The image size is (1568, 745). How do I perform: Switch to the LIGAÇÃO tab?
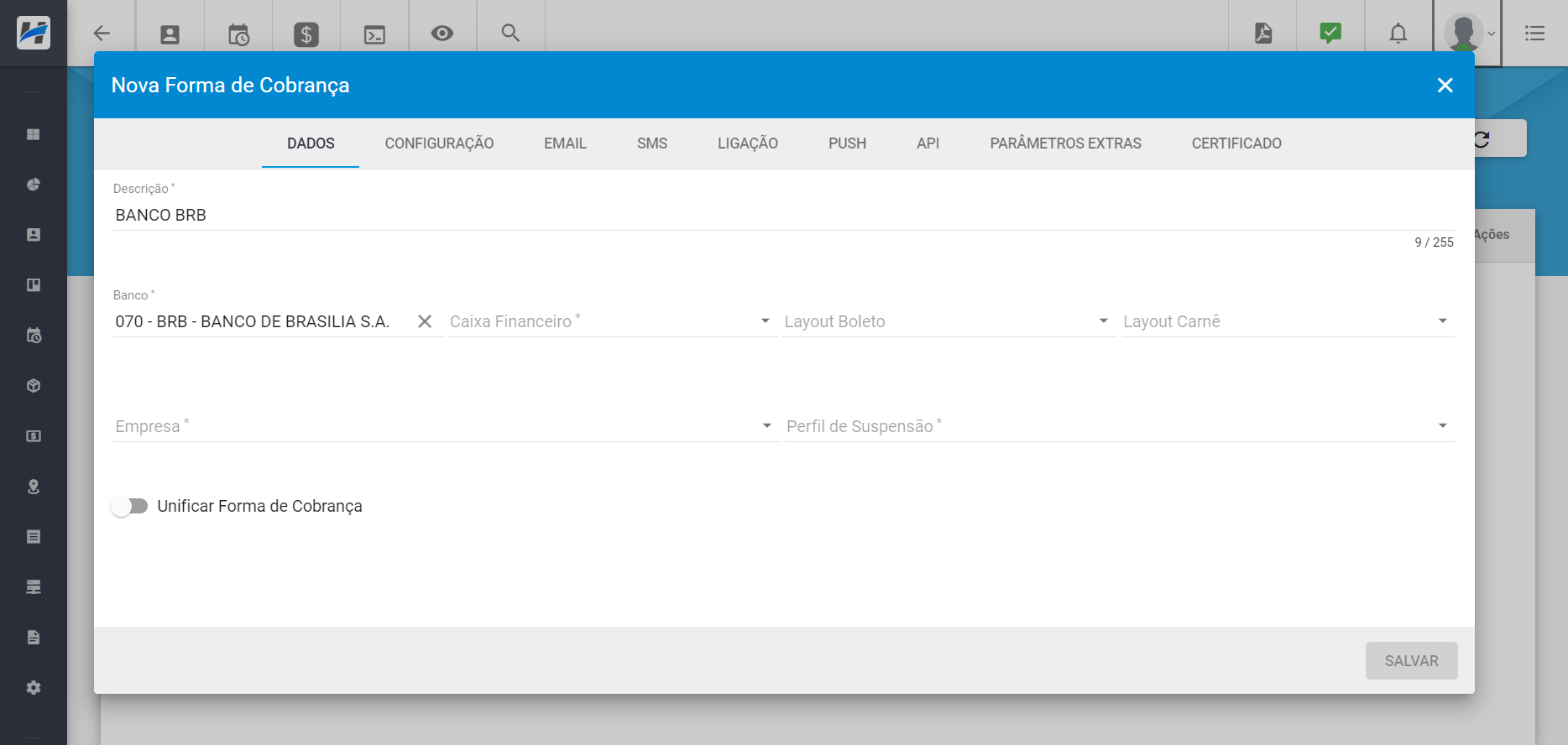coord(748,143)
